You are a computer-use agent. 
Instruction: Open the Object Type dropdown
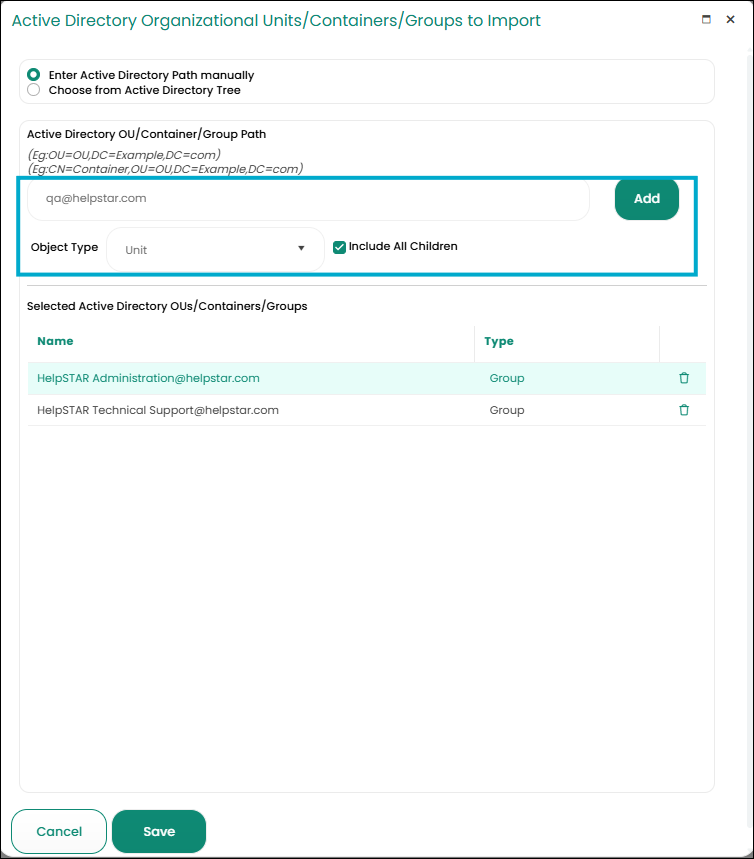tap(215, 249)
